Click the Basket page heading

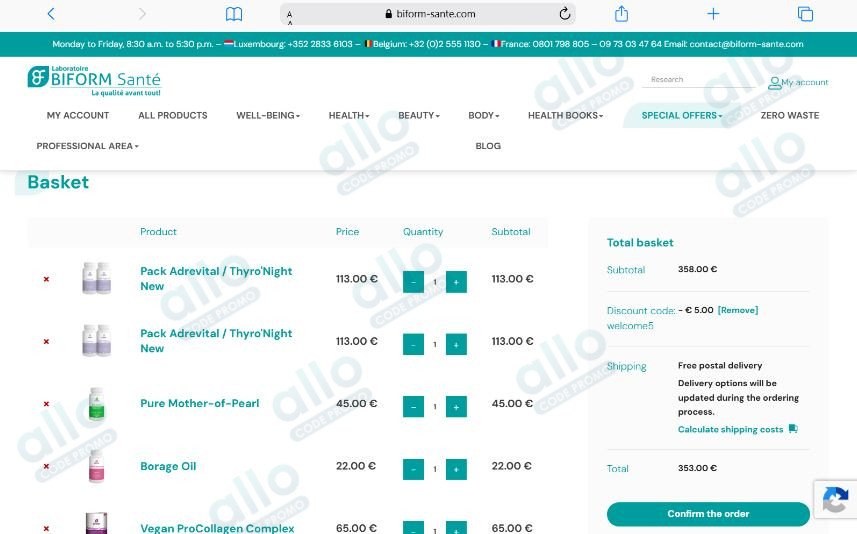tap(58, 182)
